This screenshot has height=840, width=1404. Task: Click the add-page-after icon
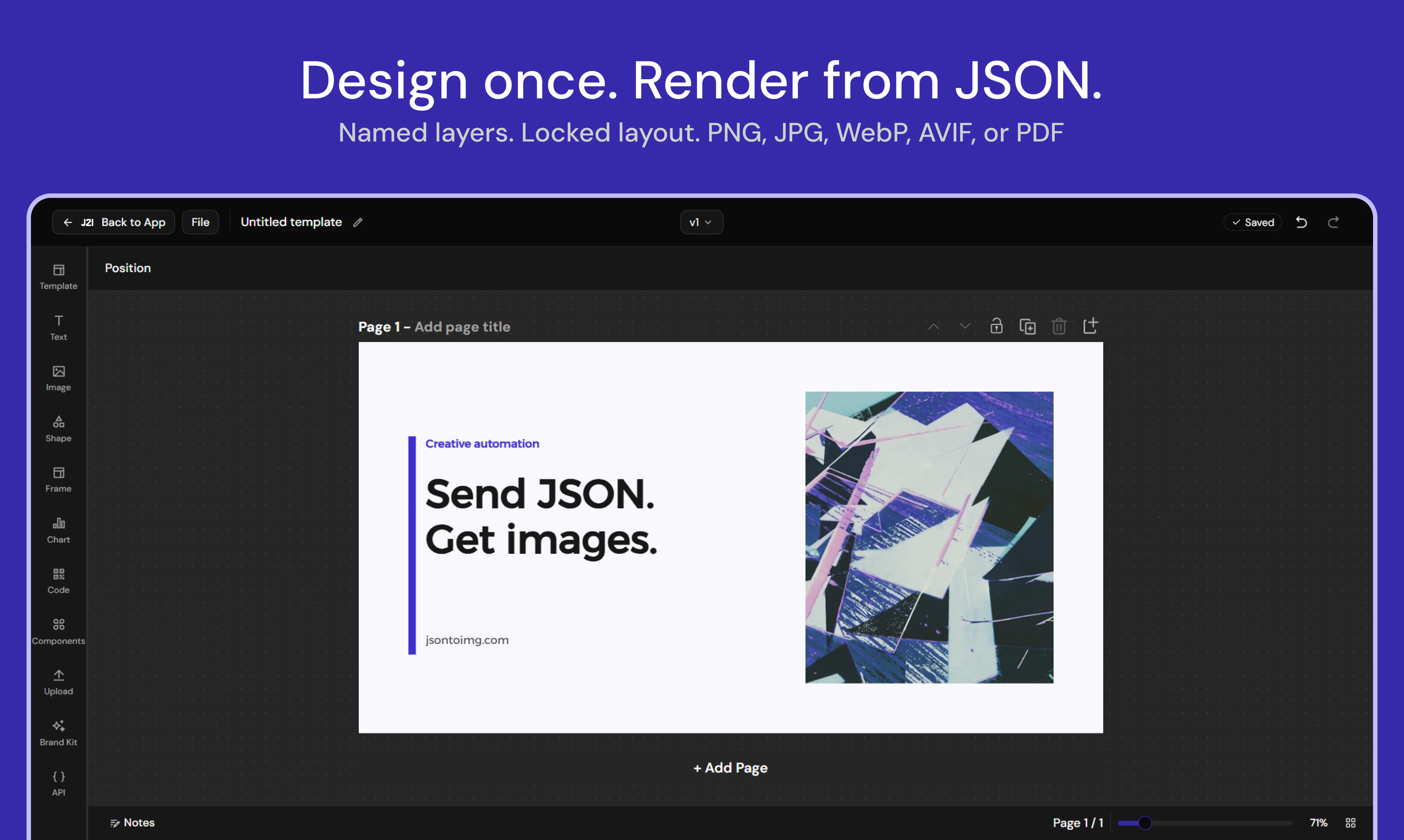click(1090, 326)
